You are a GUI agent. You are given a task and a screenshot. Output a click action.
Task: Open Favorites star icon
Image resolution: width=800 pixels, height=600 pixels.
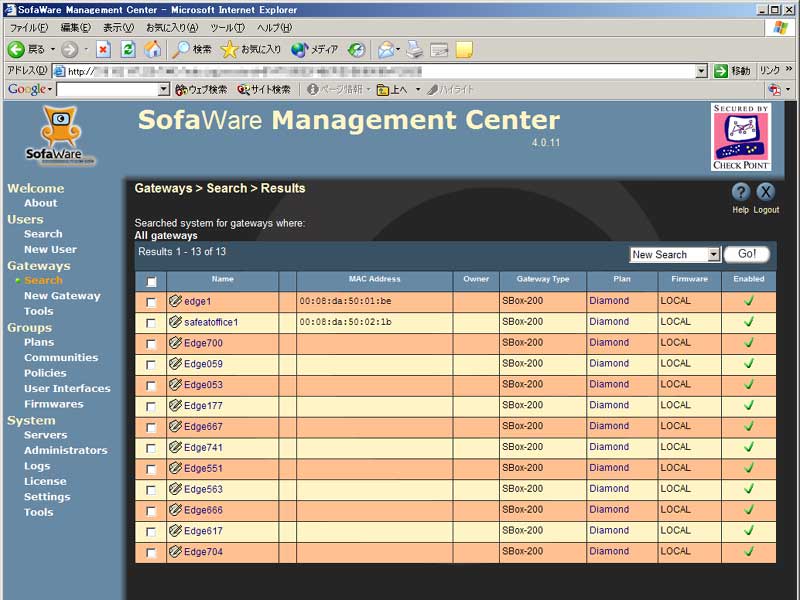(x=229, y=49)
